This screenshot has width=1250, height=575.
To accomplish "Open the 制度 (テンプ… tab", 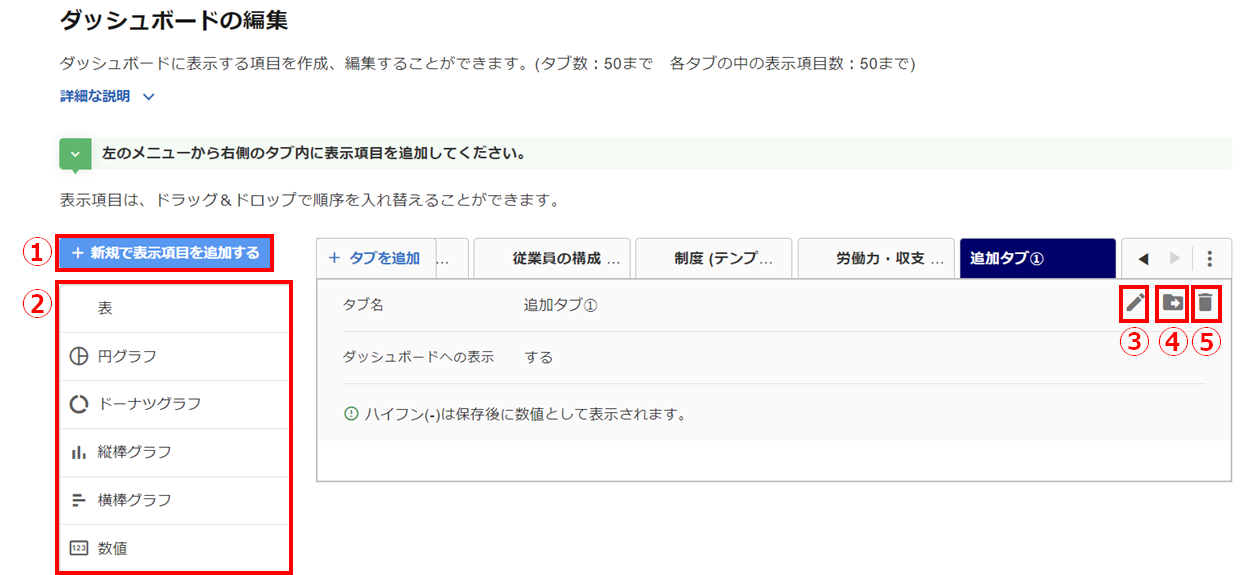I will pyautogui.click(x=713, y=259).
